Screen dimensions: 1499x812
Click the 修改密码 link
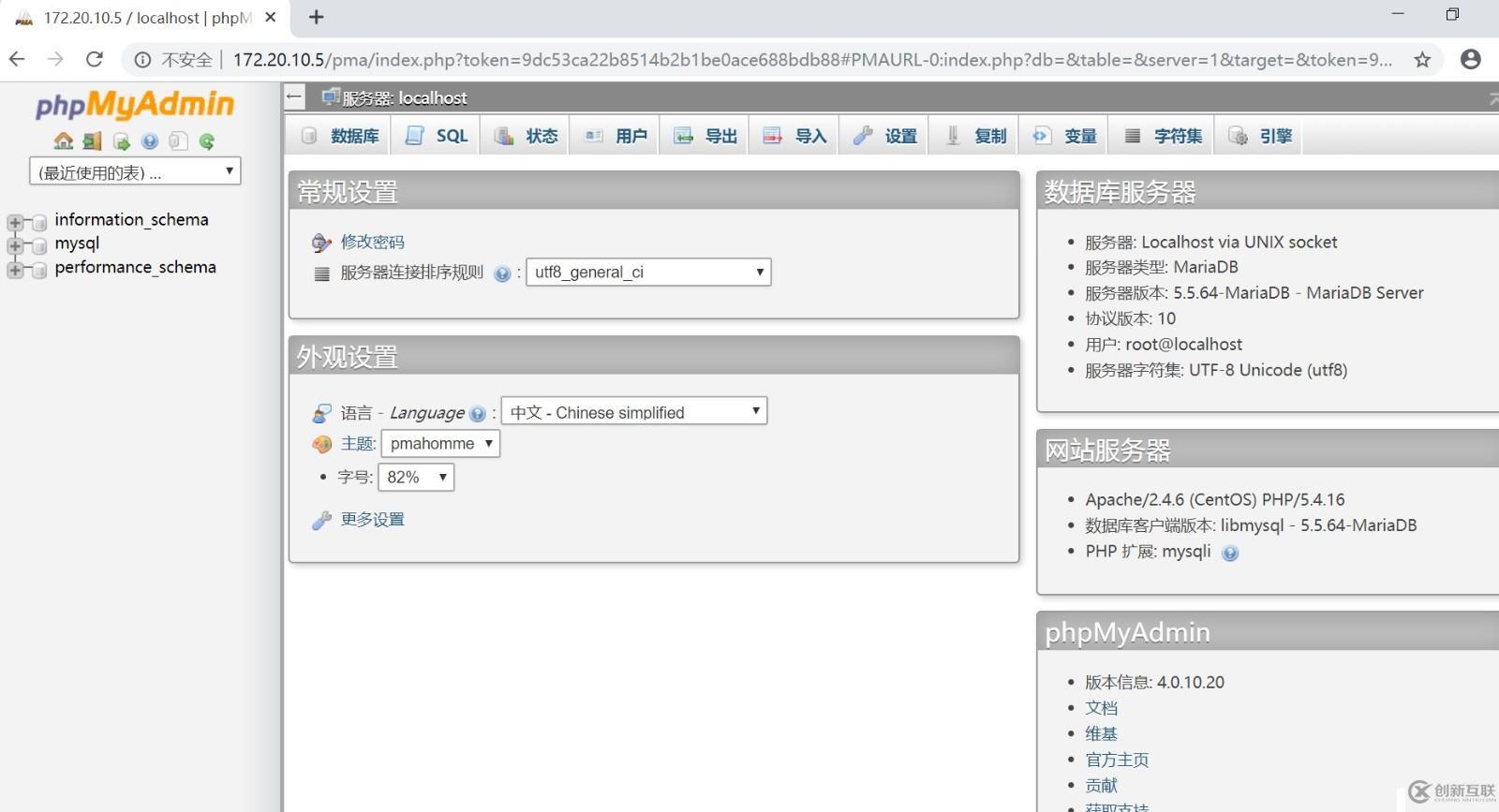373,243
